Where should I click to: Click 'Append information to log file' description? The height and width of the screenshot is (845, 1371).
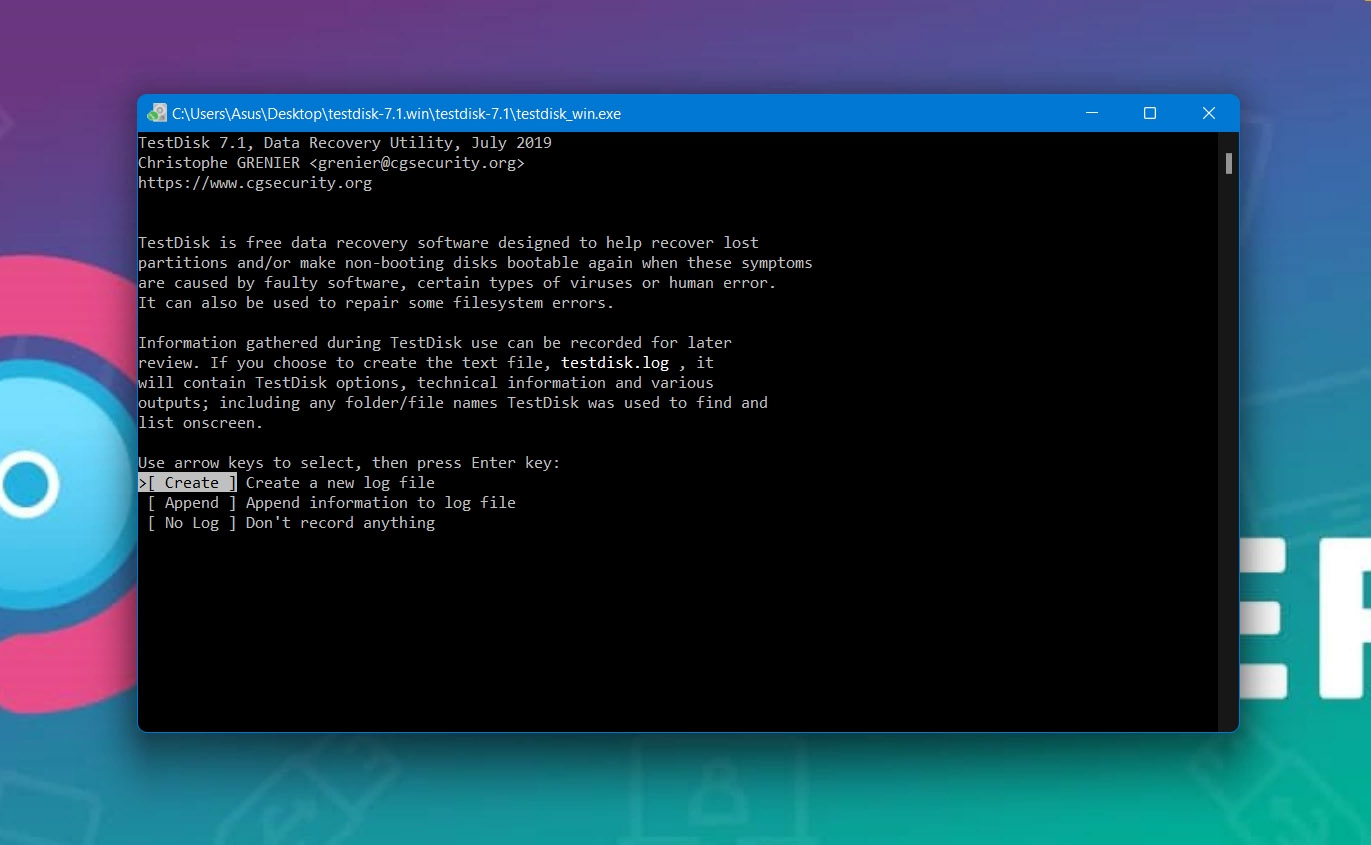(x=381, y=502)
